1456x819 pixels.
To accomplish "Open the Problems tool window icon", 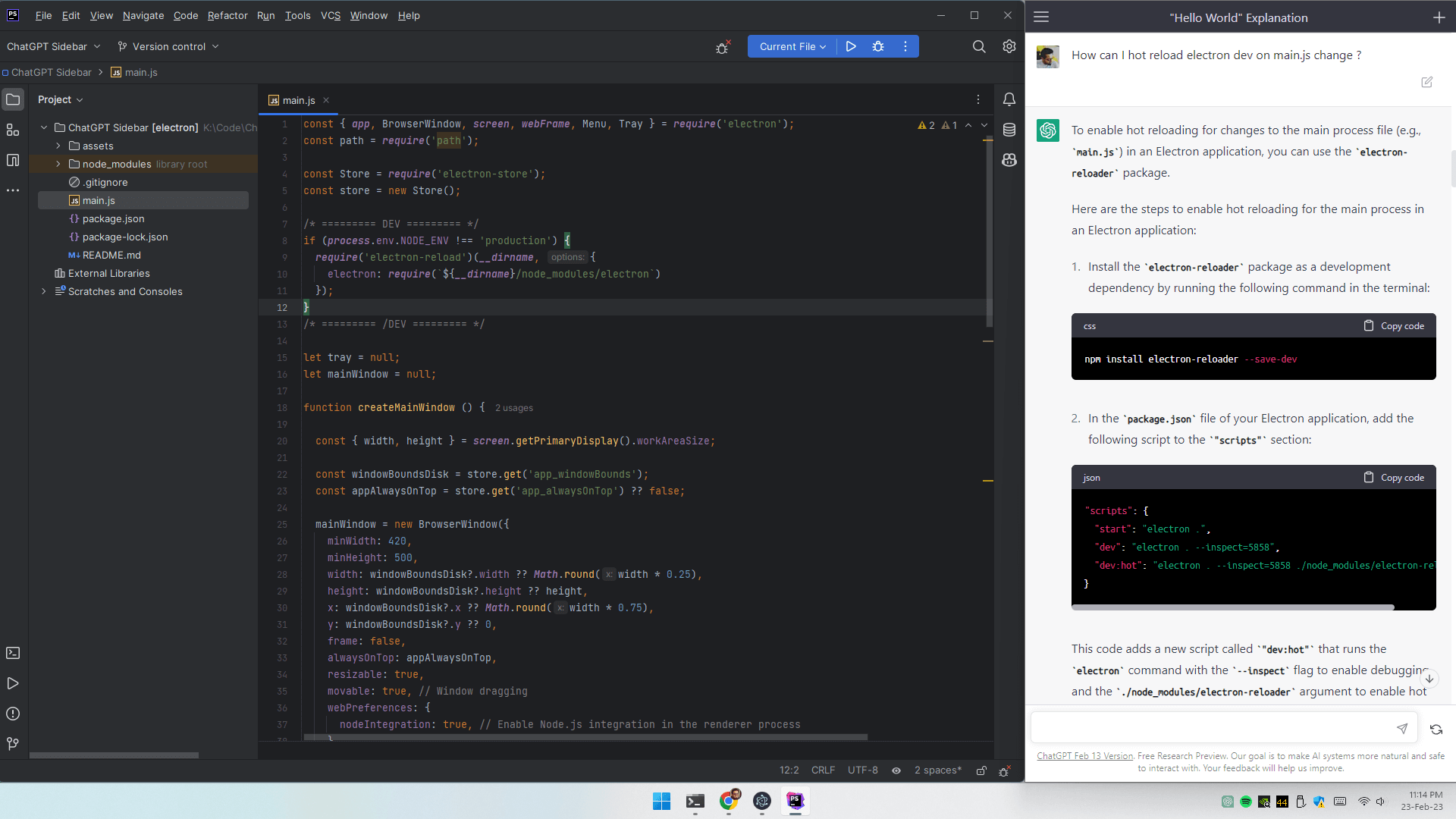I will [x=13, y=714].
